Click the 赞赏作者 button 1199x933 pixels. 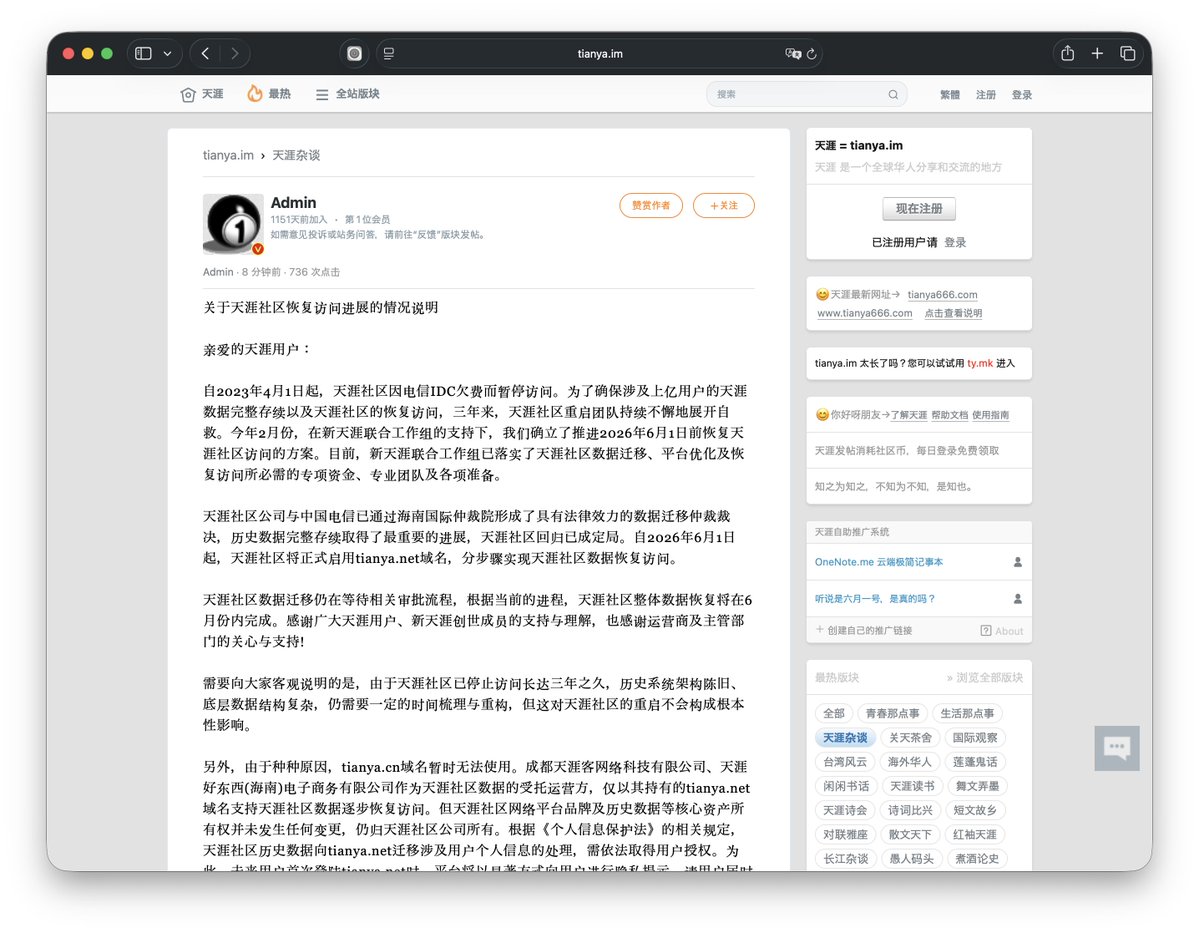[x=651, y=206]
